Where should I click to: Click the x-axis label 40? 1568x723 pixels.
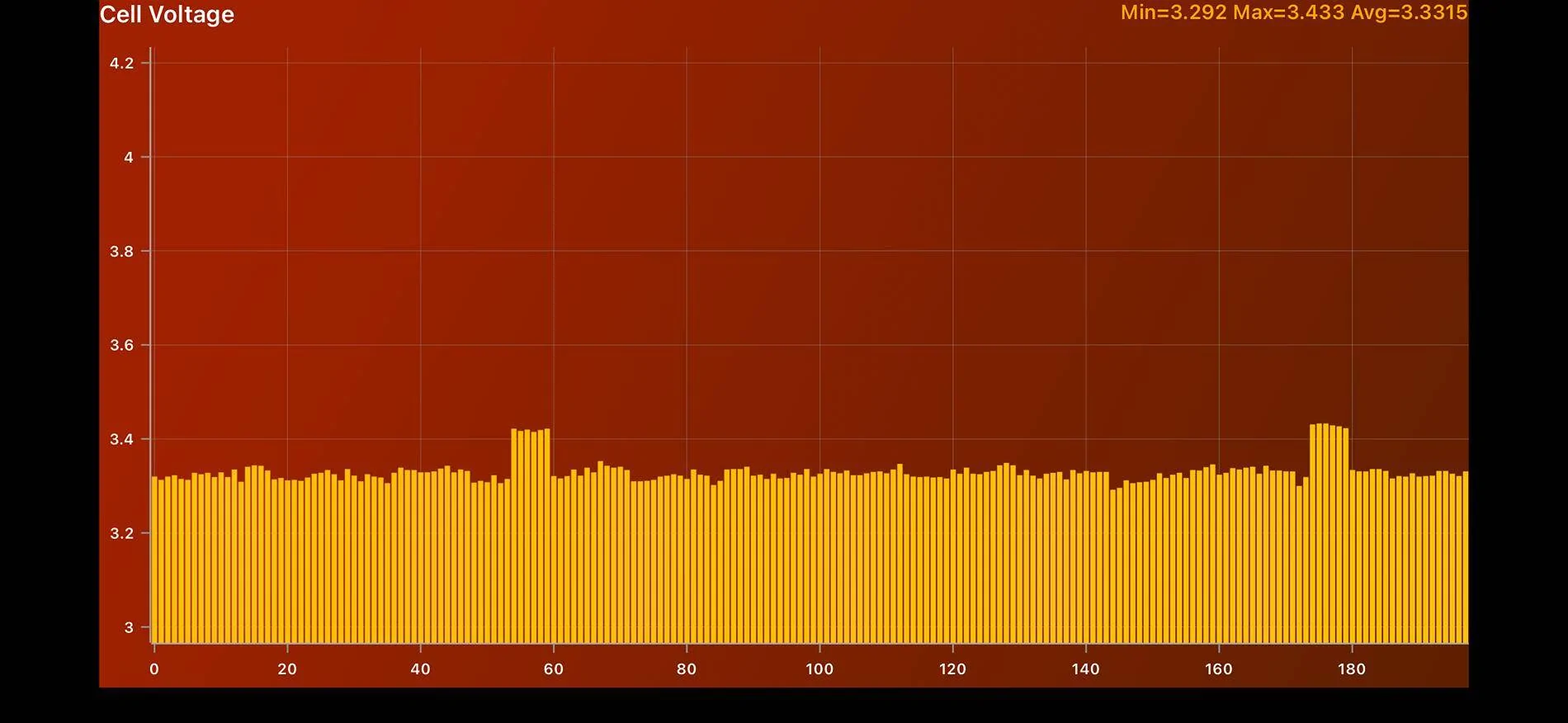coord(420,669)
